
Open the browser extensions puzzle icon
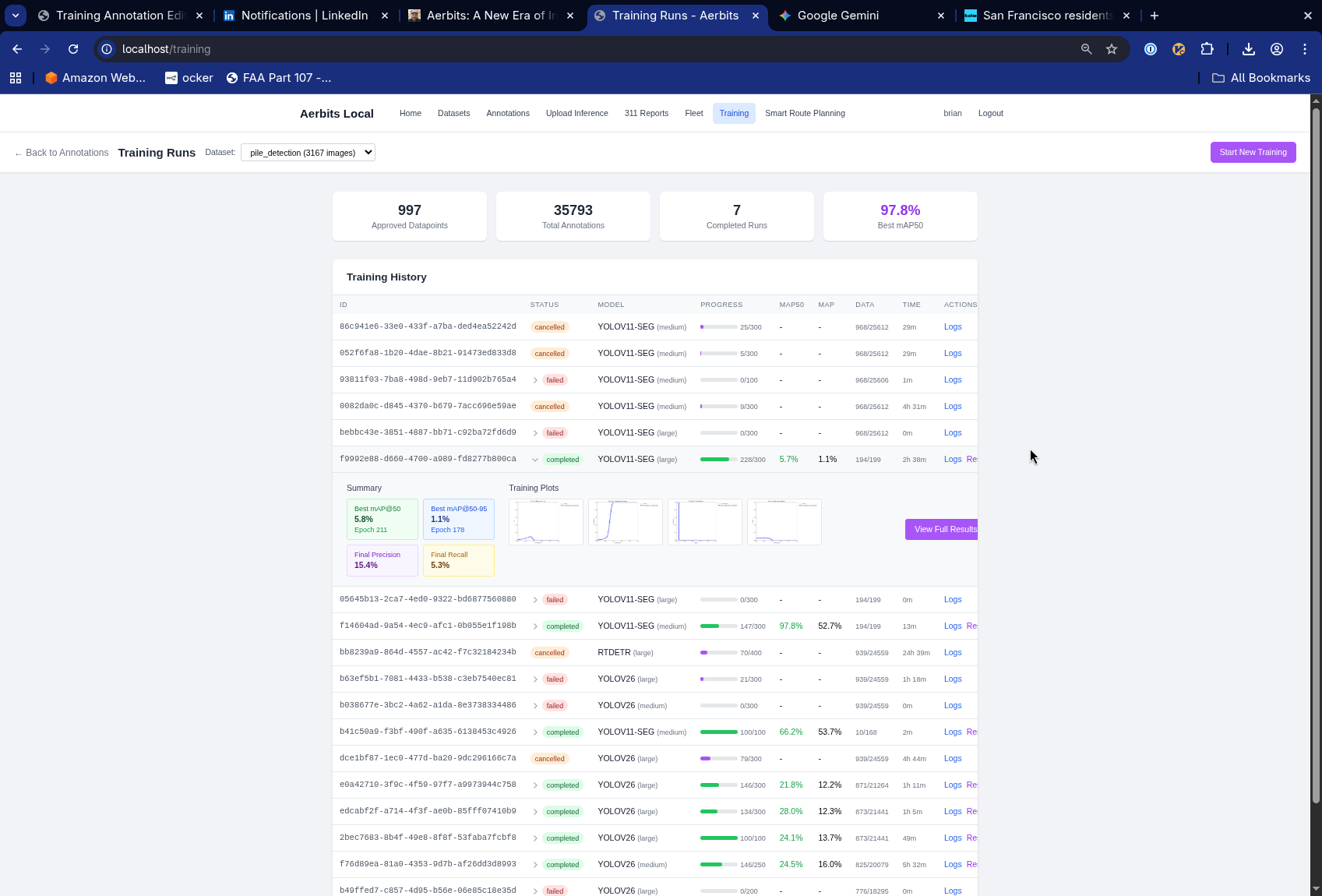1207,49
